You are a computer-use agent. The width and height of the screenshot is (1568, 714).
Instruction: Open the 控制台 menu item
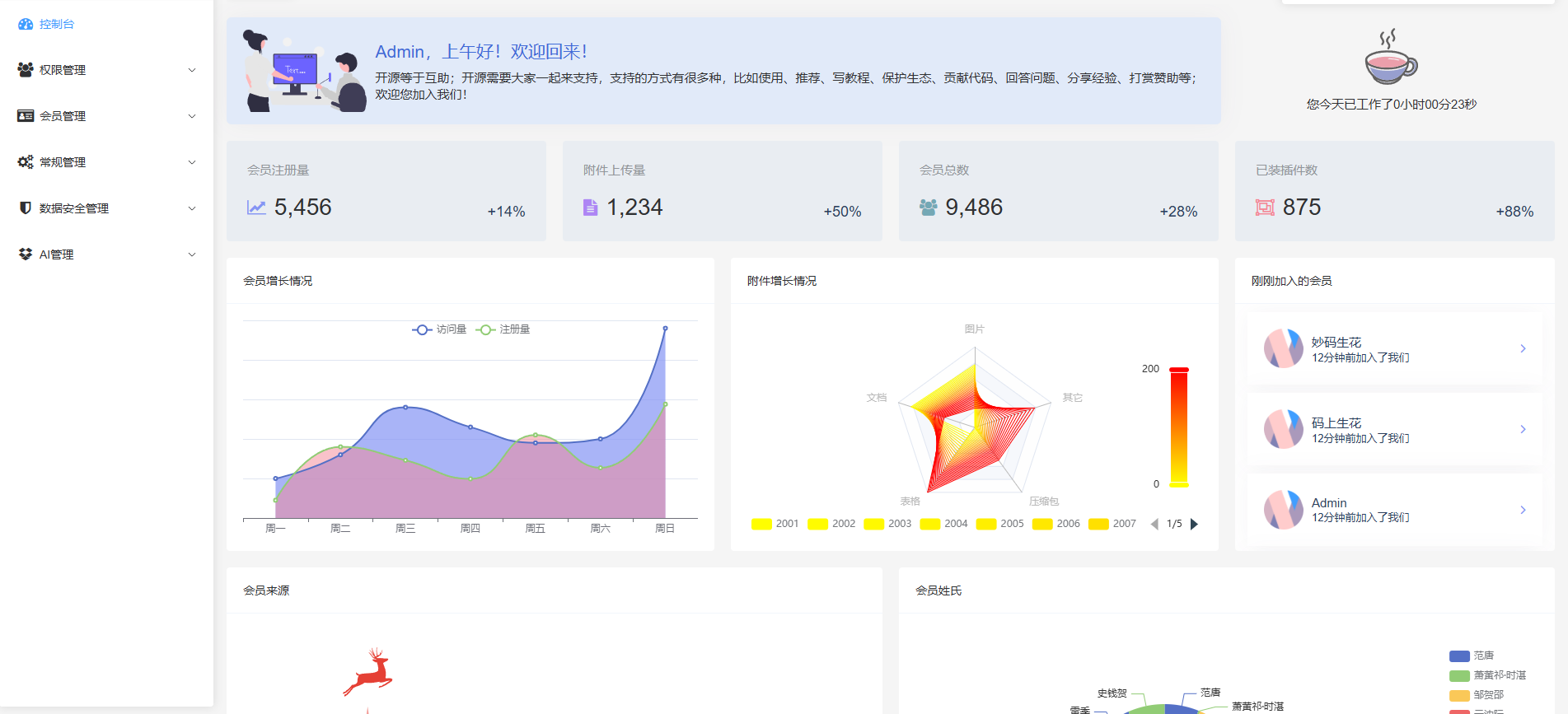[x=57, y=25]
